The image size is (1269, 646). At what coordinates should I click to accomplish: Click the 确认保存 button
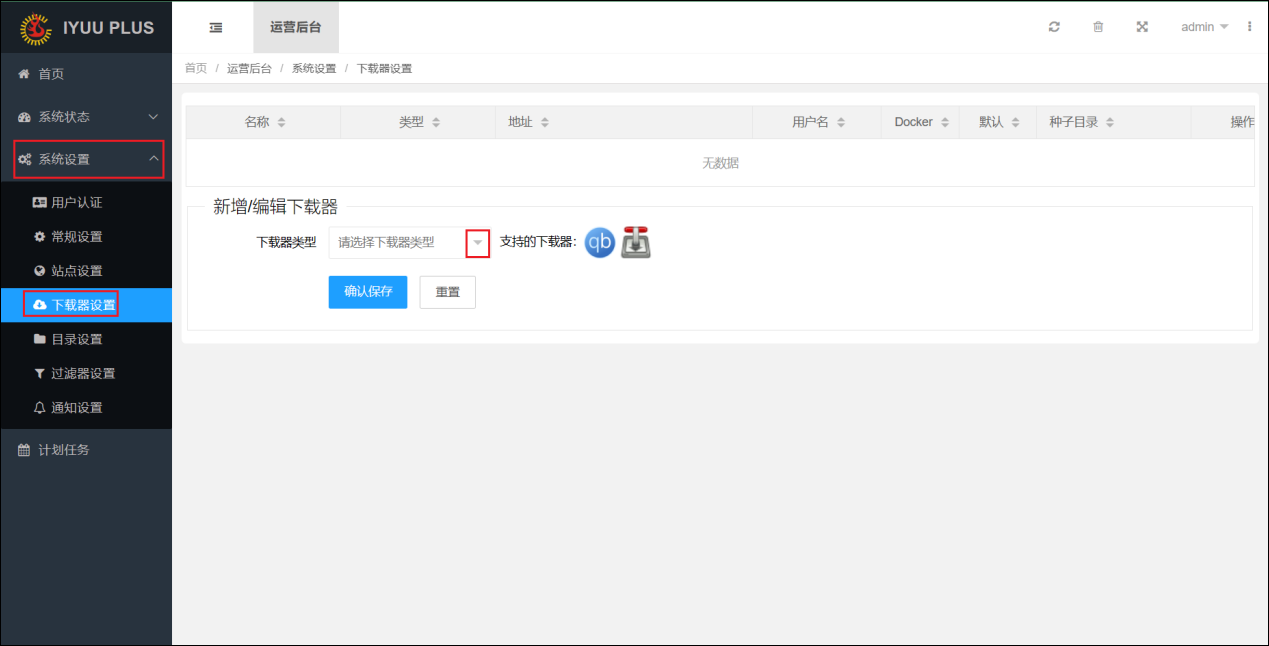click(368, 292)
